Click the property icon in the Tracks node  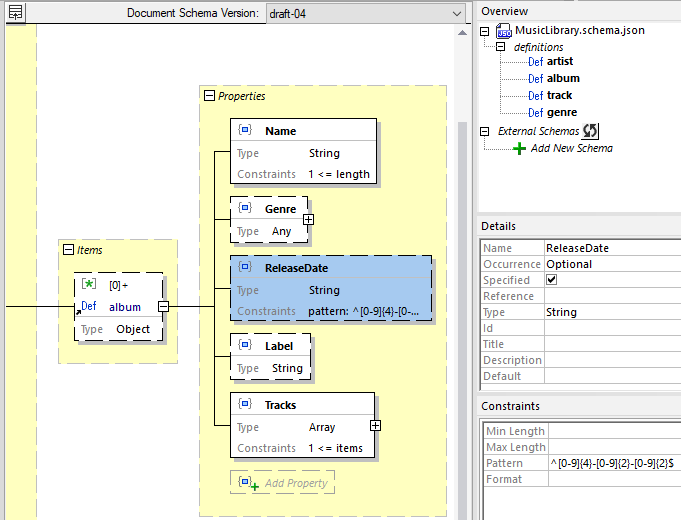click(x=245, y=405)
